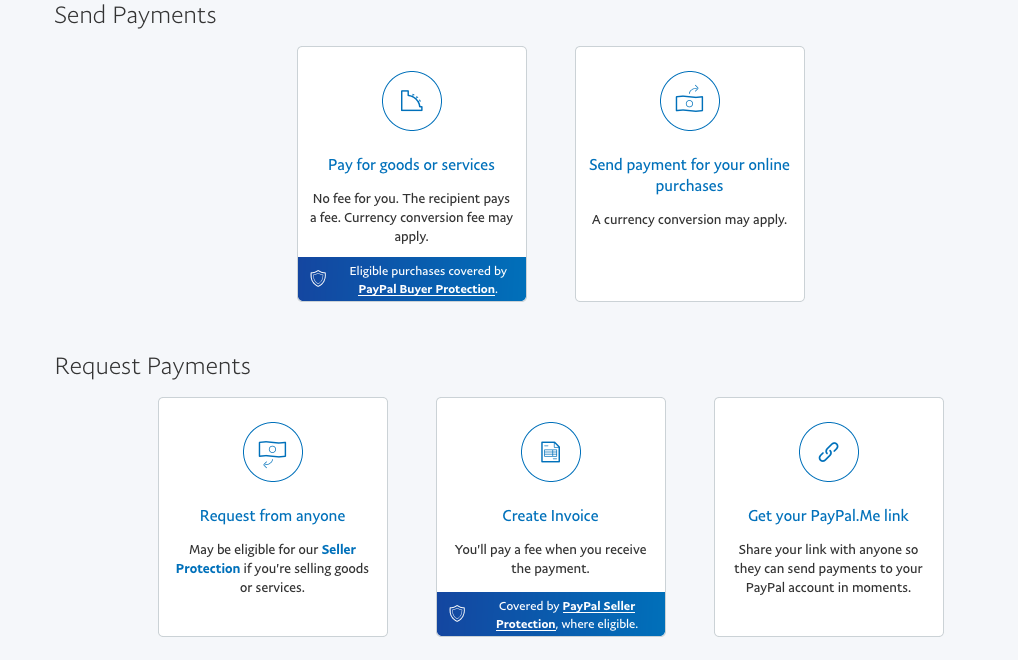Click the blue Buyer Protection banner text

coord(428,271)
